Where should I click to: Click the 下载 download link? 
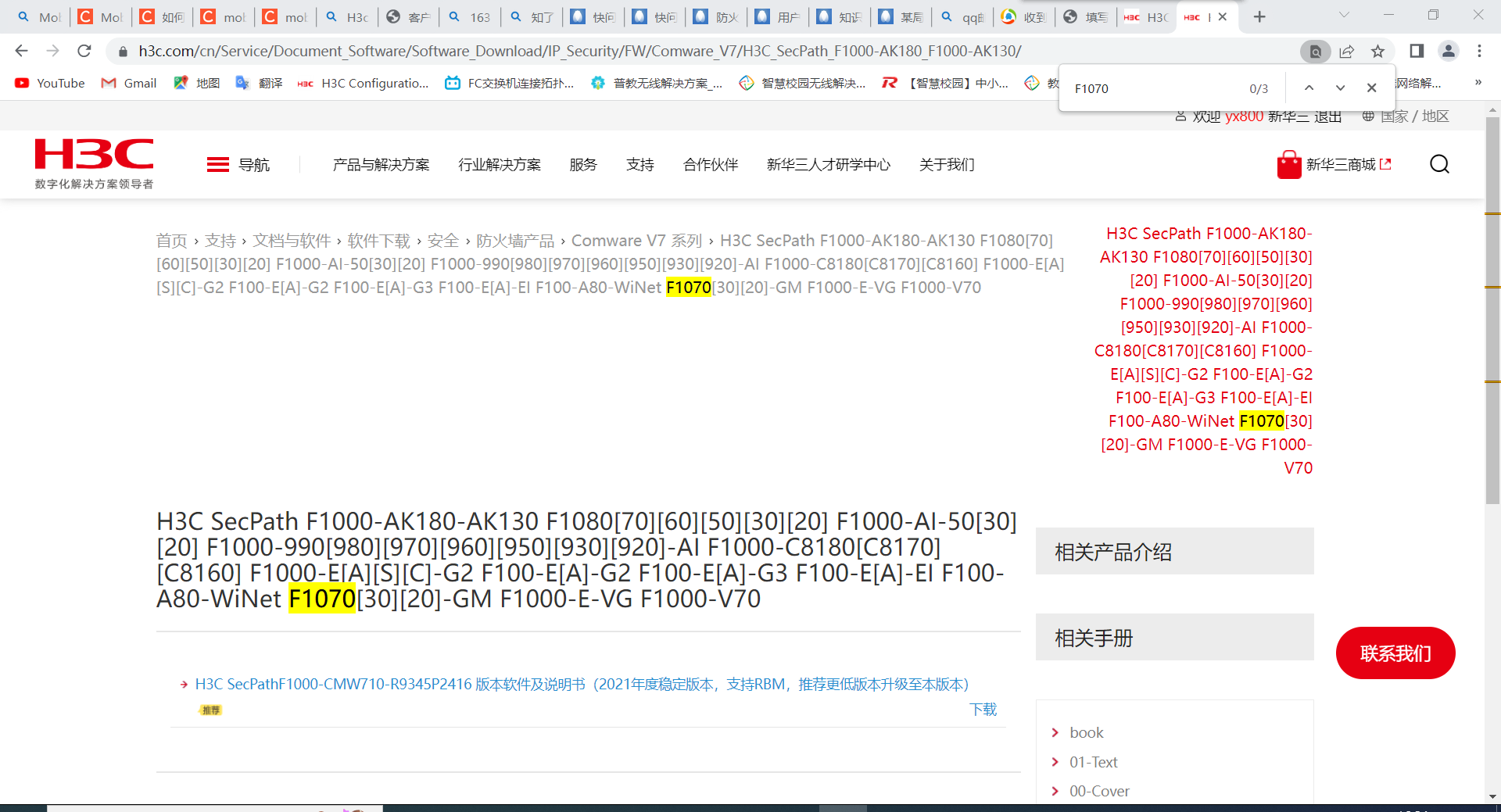(983, 710)
